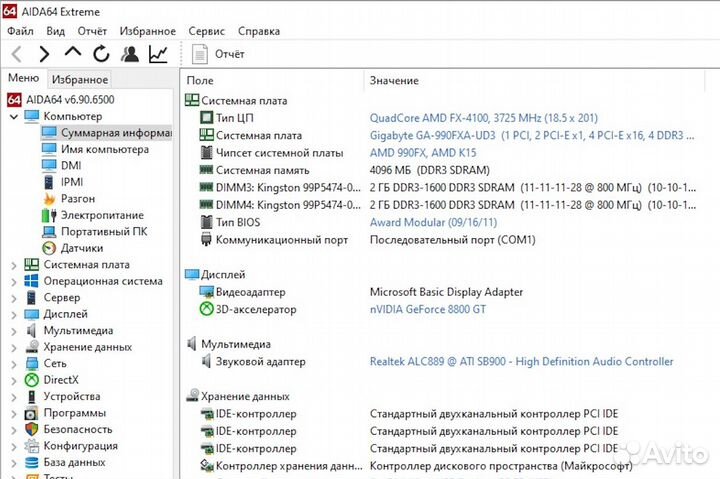Open the Сервис menu
720x479 pixels.
pos(207,31)
